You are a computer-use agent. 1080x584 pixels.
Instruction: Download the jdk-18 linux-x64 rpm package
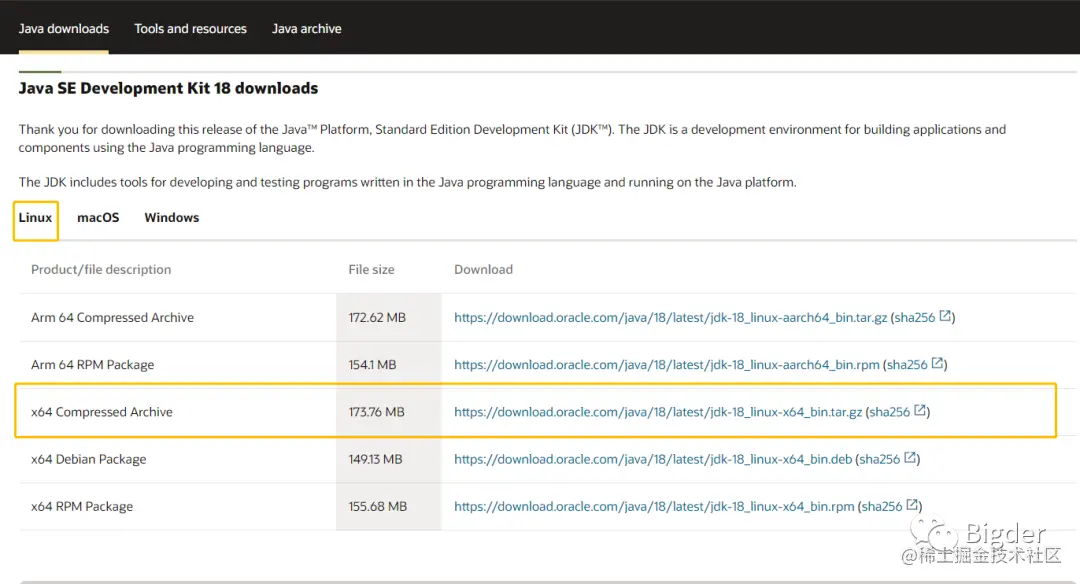[654, 507]
